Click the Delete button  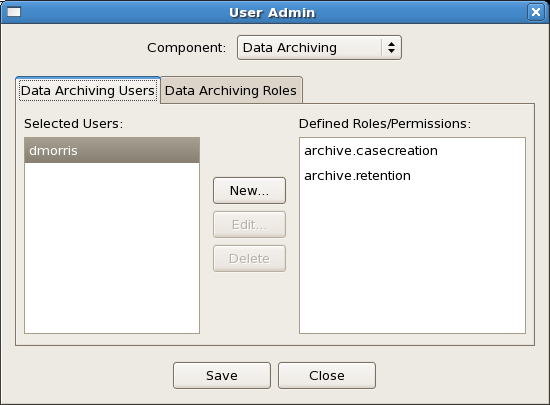(x=249, y=258)
